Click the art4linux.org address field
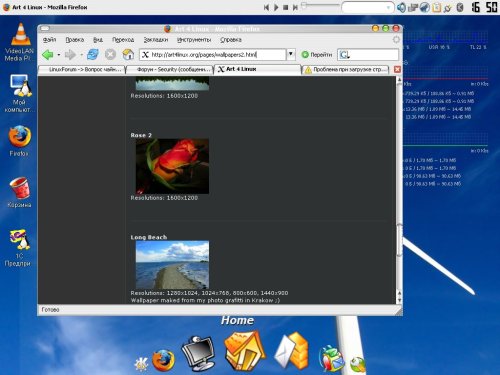This screenshot has height=375, width=500. pos(213,54)
